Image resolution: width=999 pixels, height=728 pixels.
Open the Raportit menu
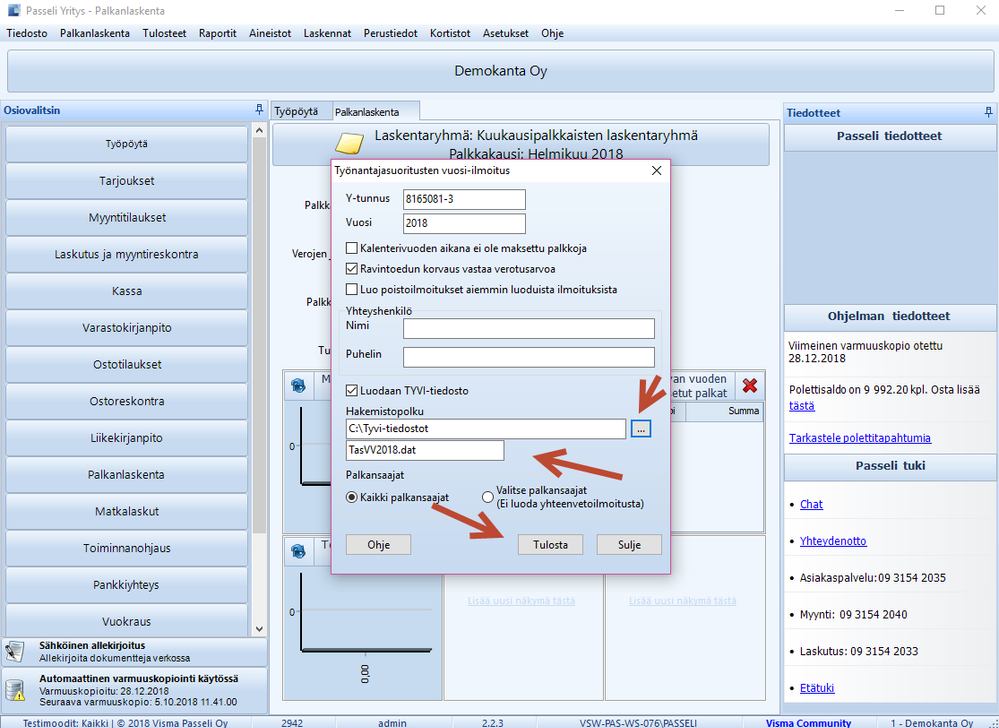(217, 33)
